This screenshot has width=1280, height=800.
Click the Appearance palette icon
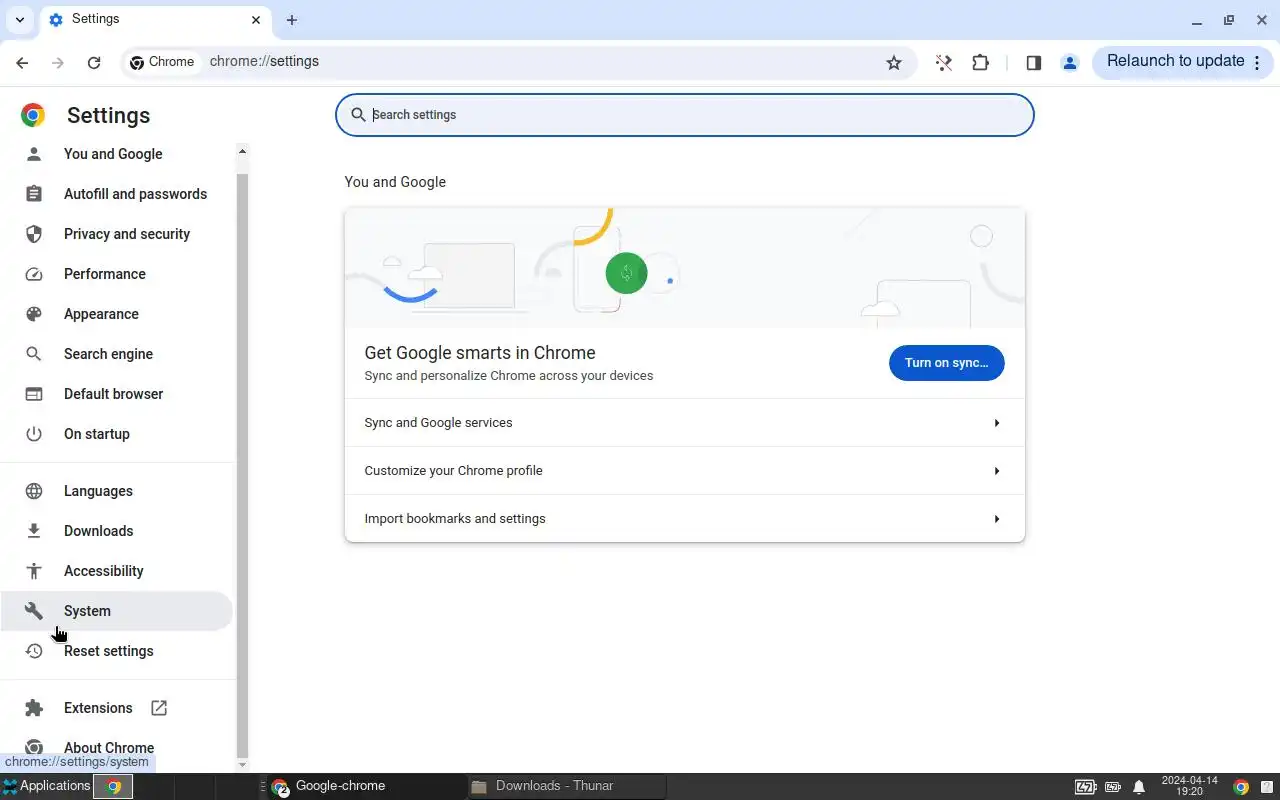pos(34,314)
